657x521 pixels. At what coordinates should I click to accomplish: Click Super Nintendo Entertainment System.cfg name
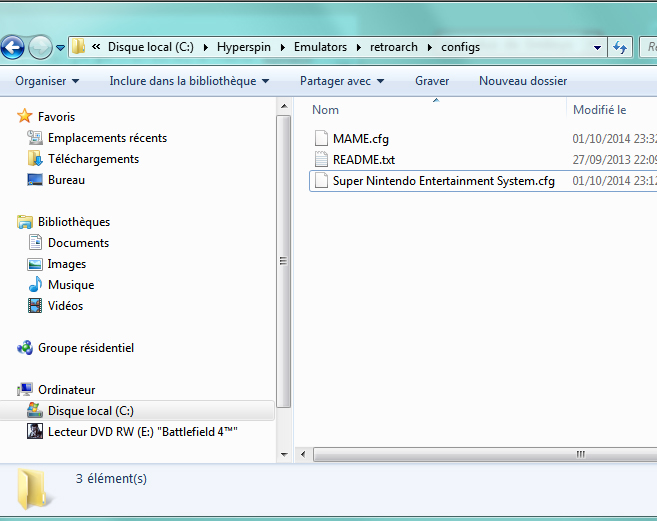click(444, 181)
